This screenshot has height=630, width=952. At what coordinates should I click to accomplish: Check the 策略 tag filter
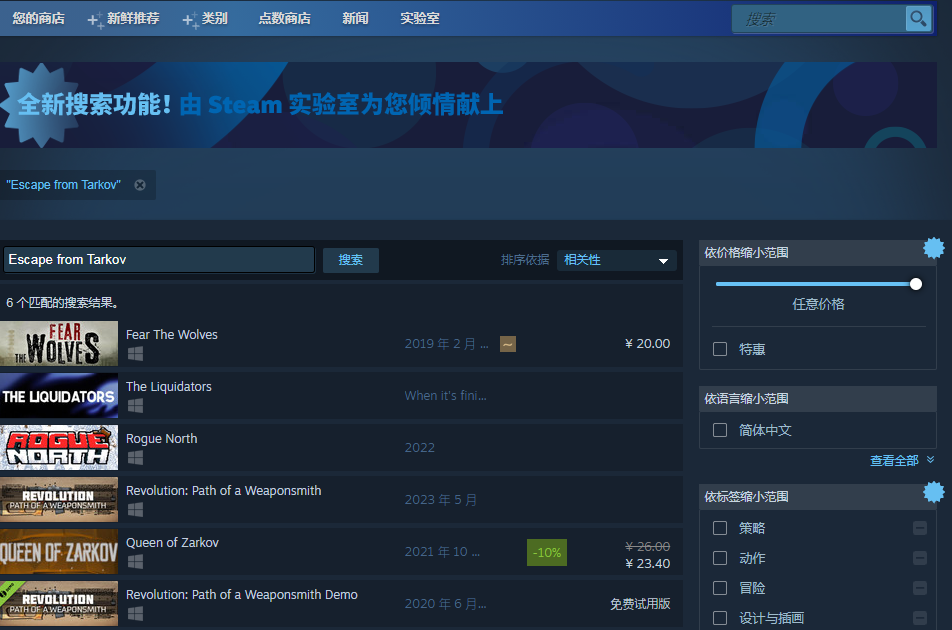point(720,528)
